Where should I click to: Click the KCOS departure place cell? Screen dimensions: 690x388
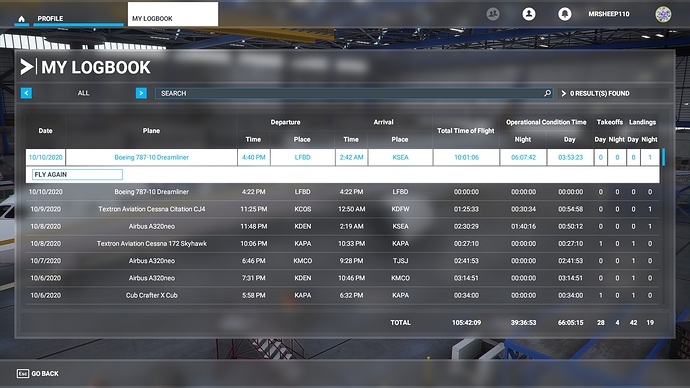(x=303, y=209)
